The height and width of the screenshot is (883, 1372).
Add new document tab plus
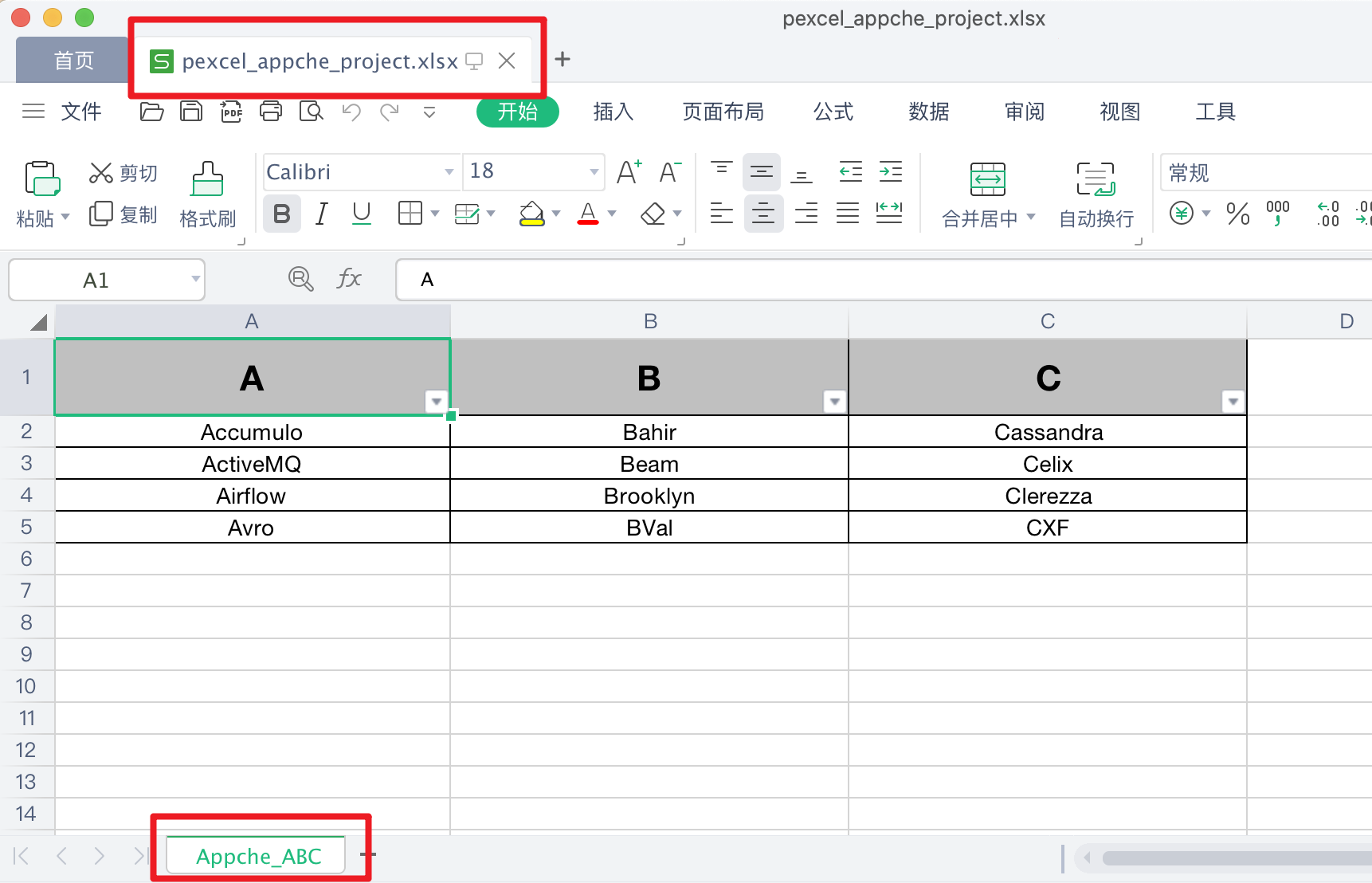[x=563, y=59]
